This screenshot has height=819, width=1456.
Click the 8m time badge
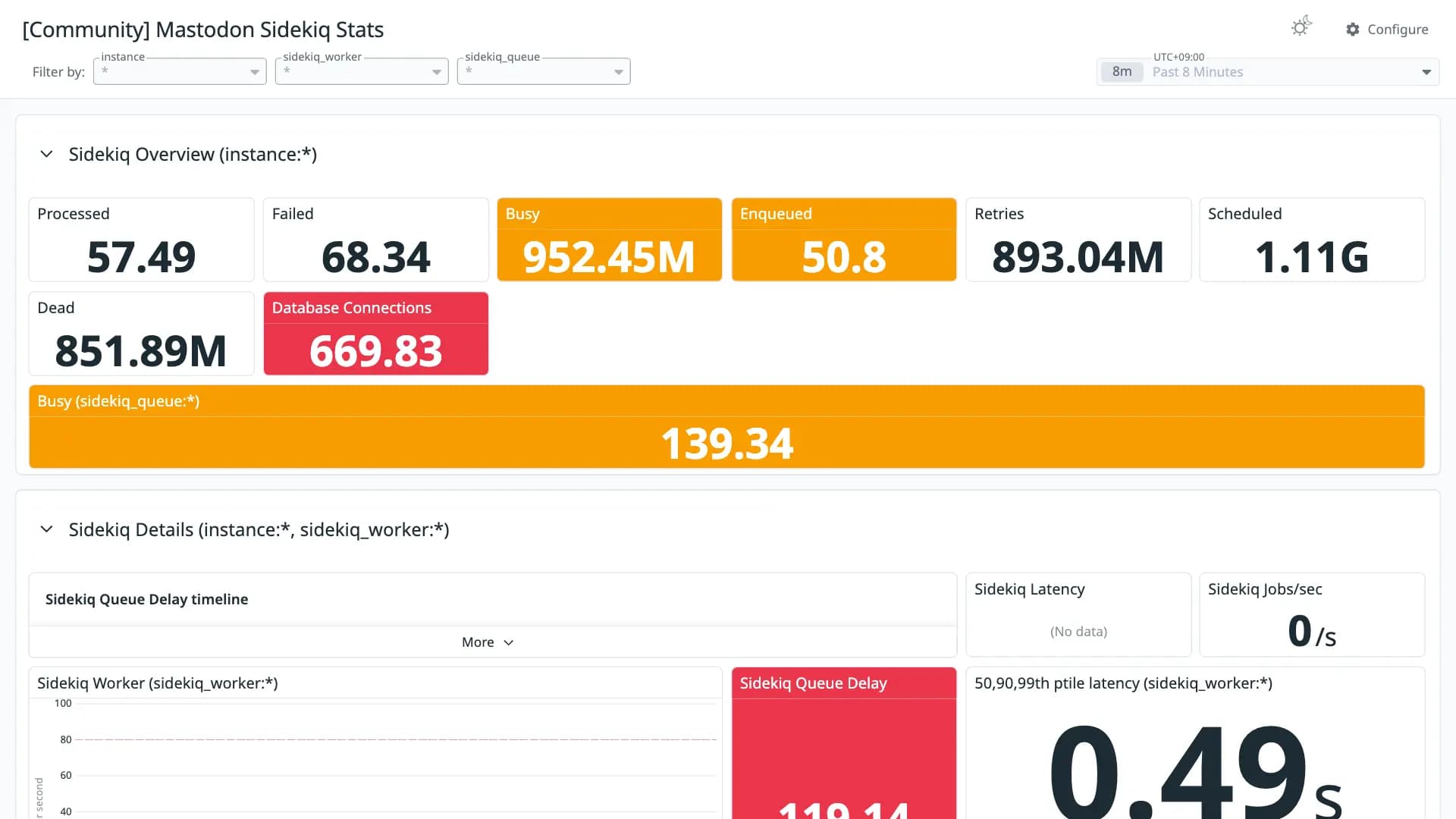click(x=1122, y=72)
